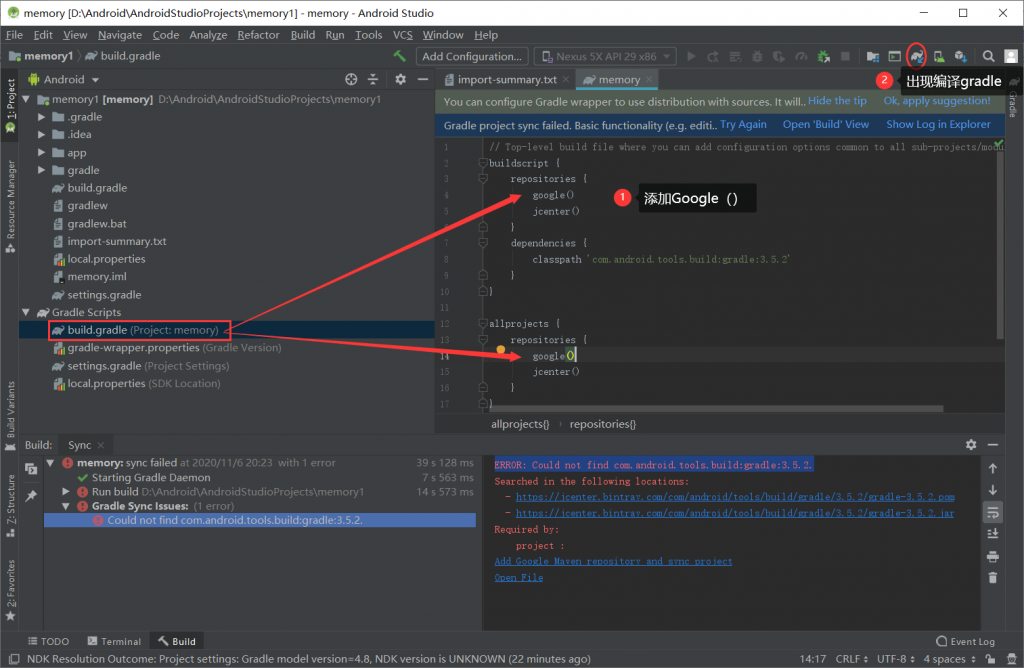
Task: Click the Run app play icon
Action: (691, 56)
